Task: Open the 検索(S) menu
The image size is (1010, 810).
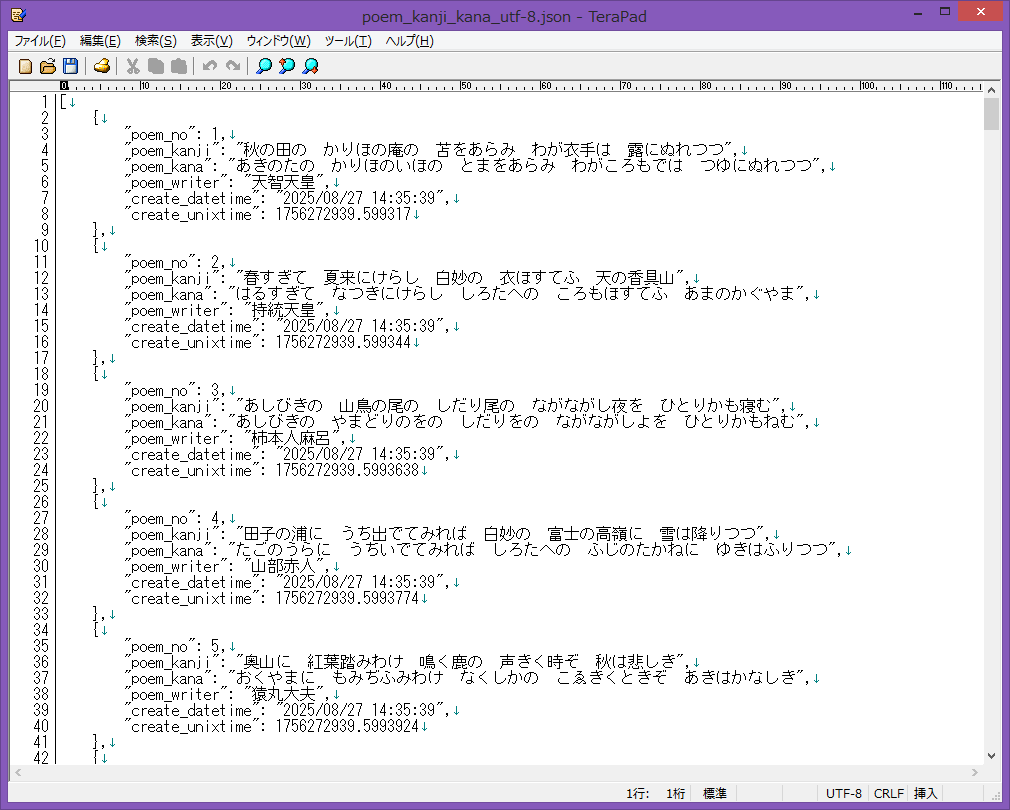Action: (x=155, y=41)
